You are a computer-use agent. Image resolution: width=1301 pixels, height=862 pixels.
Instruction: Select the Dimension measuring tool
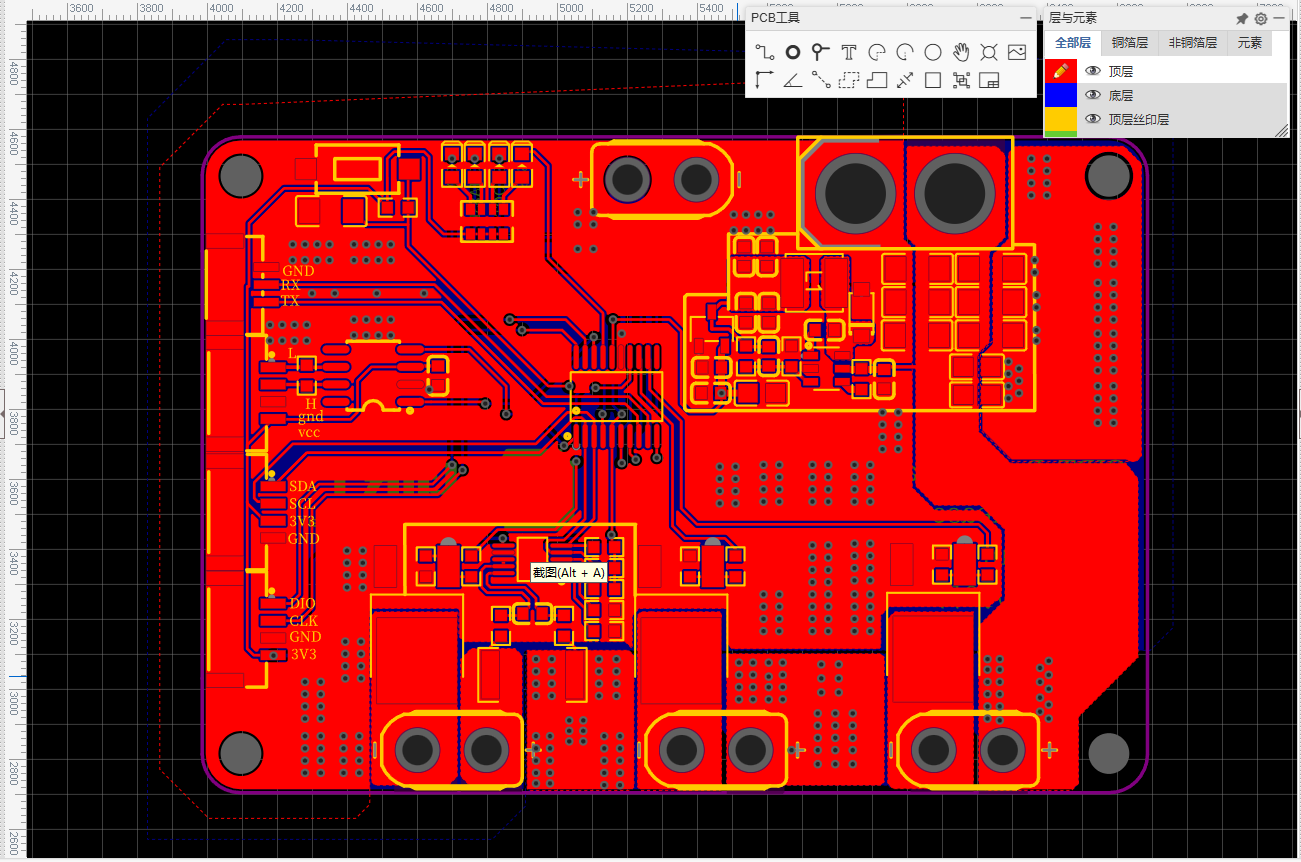point(905,81)
